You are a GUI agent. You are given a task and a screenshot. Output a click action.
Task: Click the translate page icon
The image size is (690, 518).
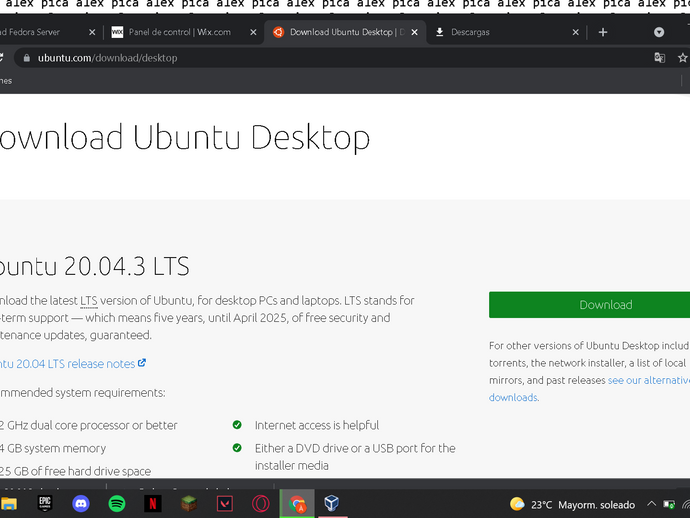tap(659, 58)
